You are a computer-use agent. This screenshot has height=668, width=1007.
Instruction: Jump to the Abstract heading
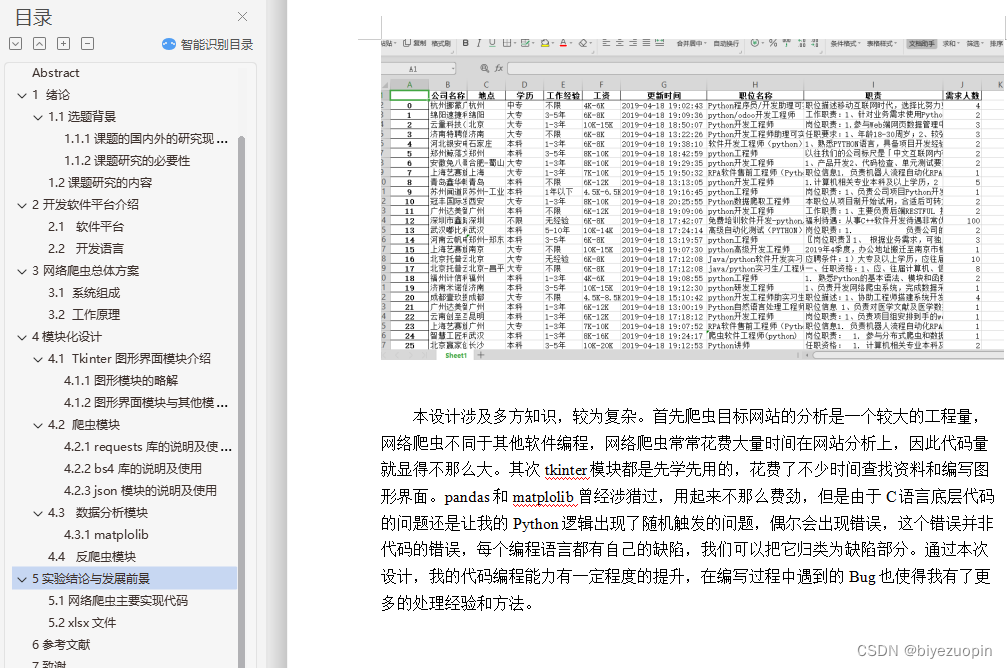coord(56,73)
